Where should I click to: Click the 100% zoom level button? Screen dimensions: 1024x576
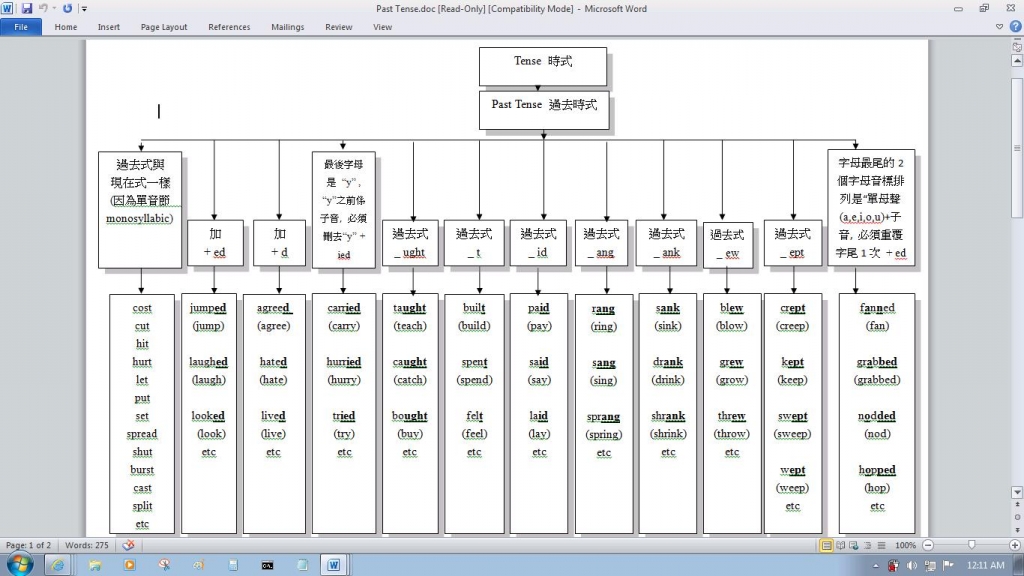pos(906,545)
